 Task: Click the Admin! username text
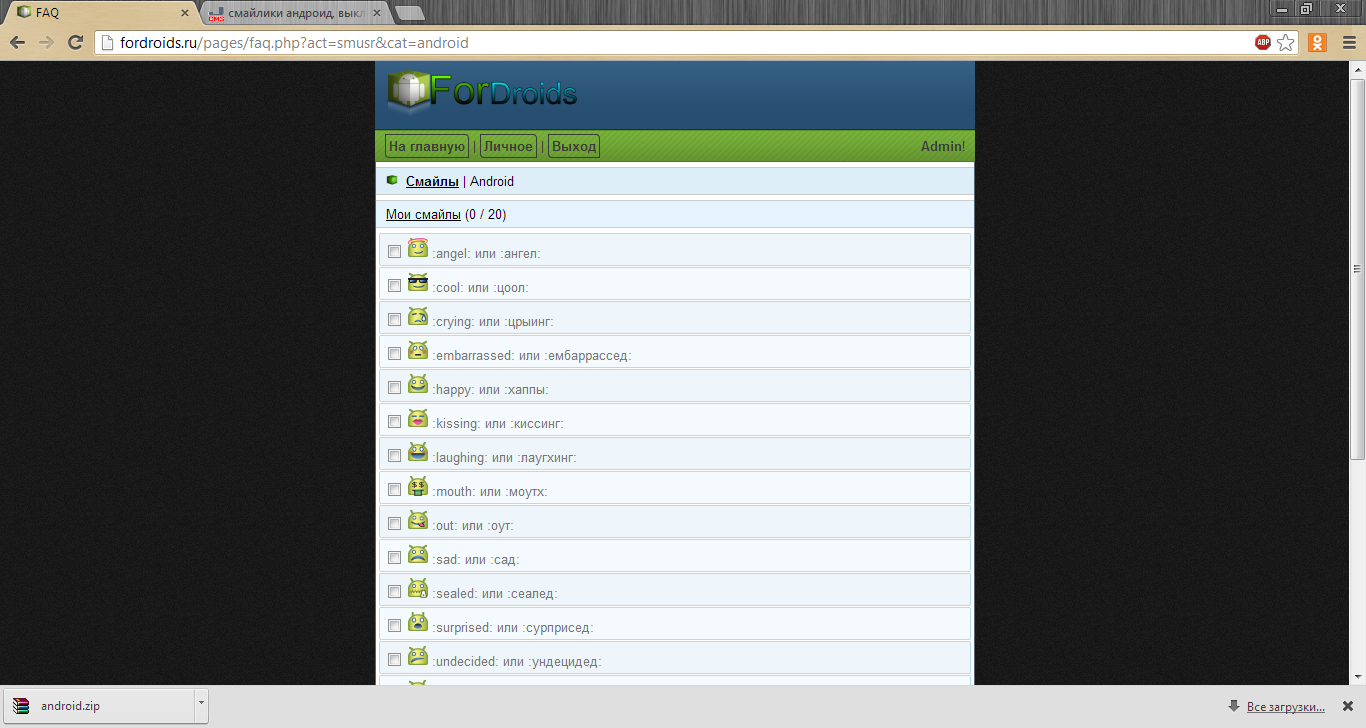(x=943, y=146)
